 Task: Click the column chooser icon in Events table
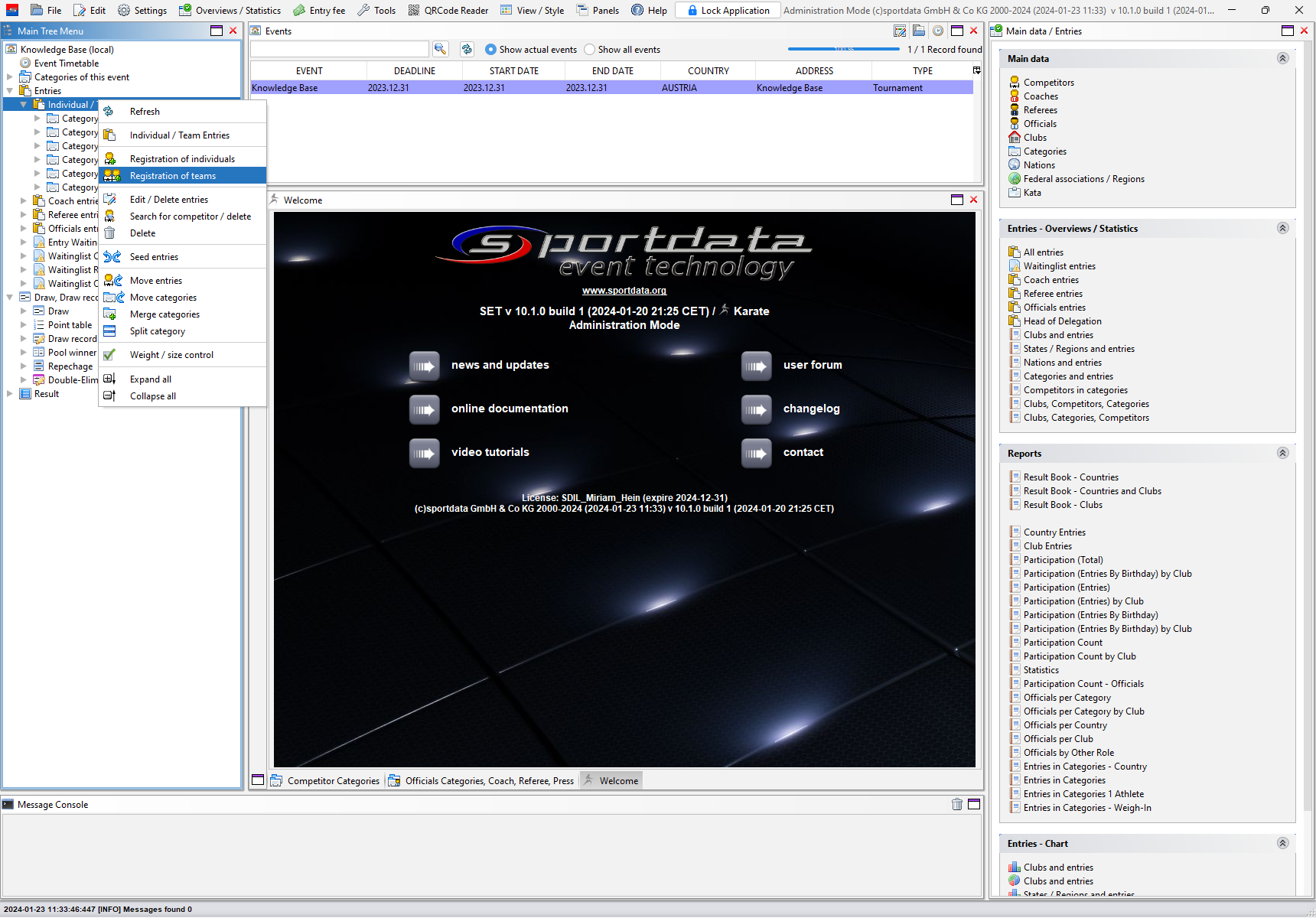(976, 70)
